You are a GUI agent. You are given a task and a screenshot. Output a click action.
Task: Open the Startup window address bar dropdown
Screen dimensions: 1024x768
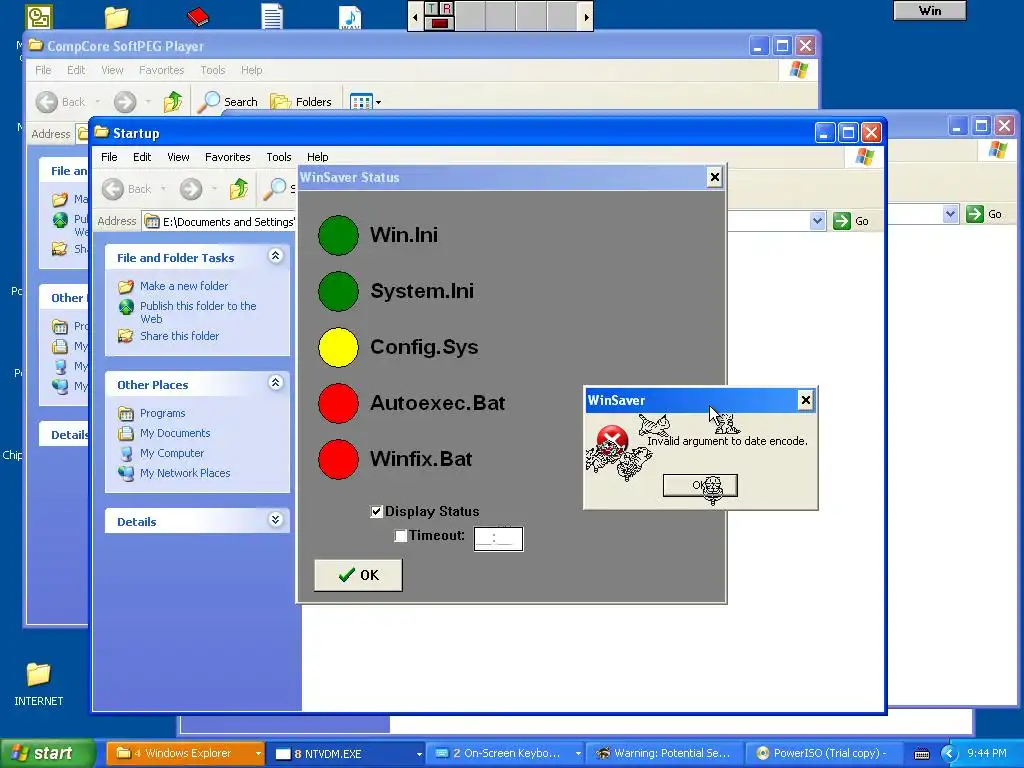click(817, 221)
